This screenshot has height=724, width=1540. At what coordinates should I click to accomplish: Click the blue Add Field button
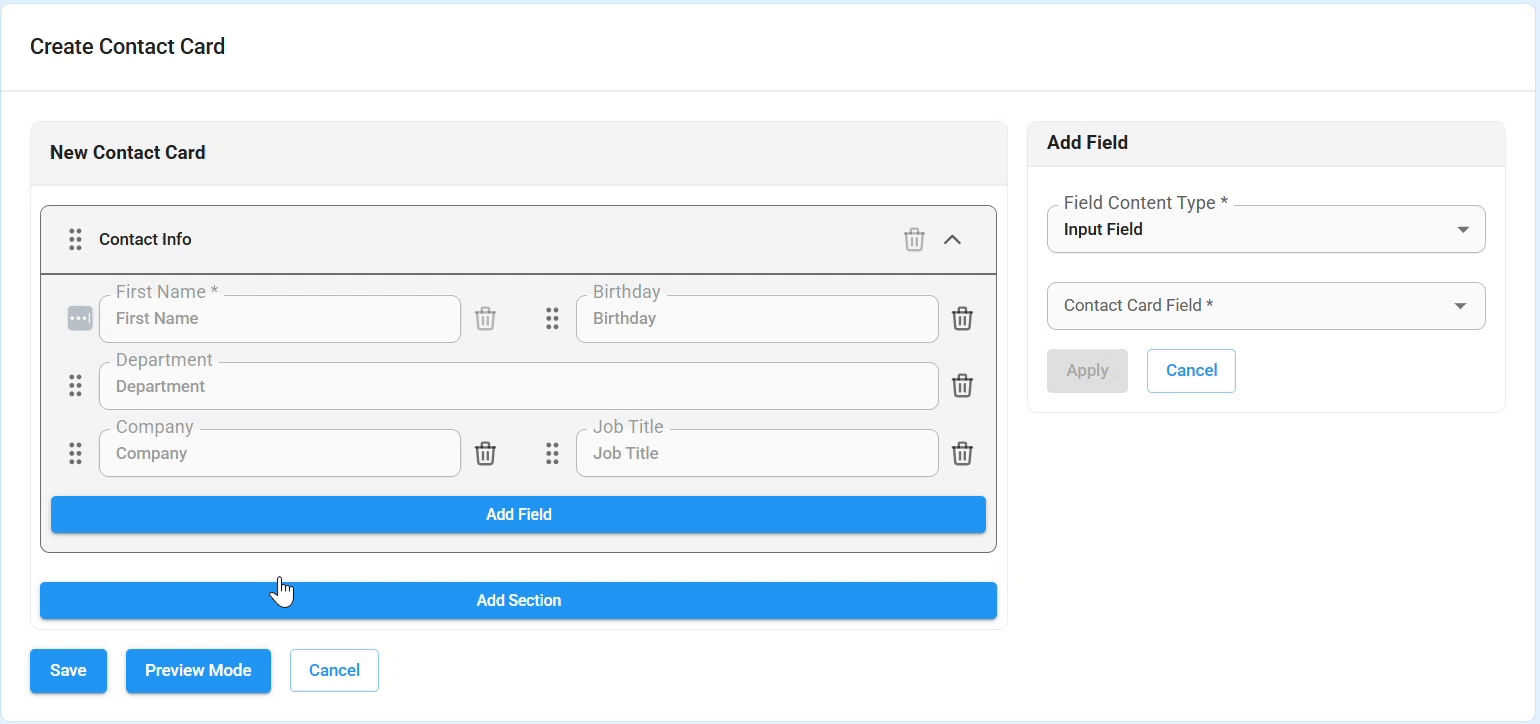click(518, 514)
